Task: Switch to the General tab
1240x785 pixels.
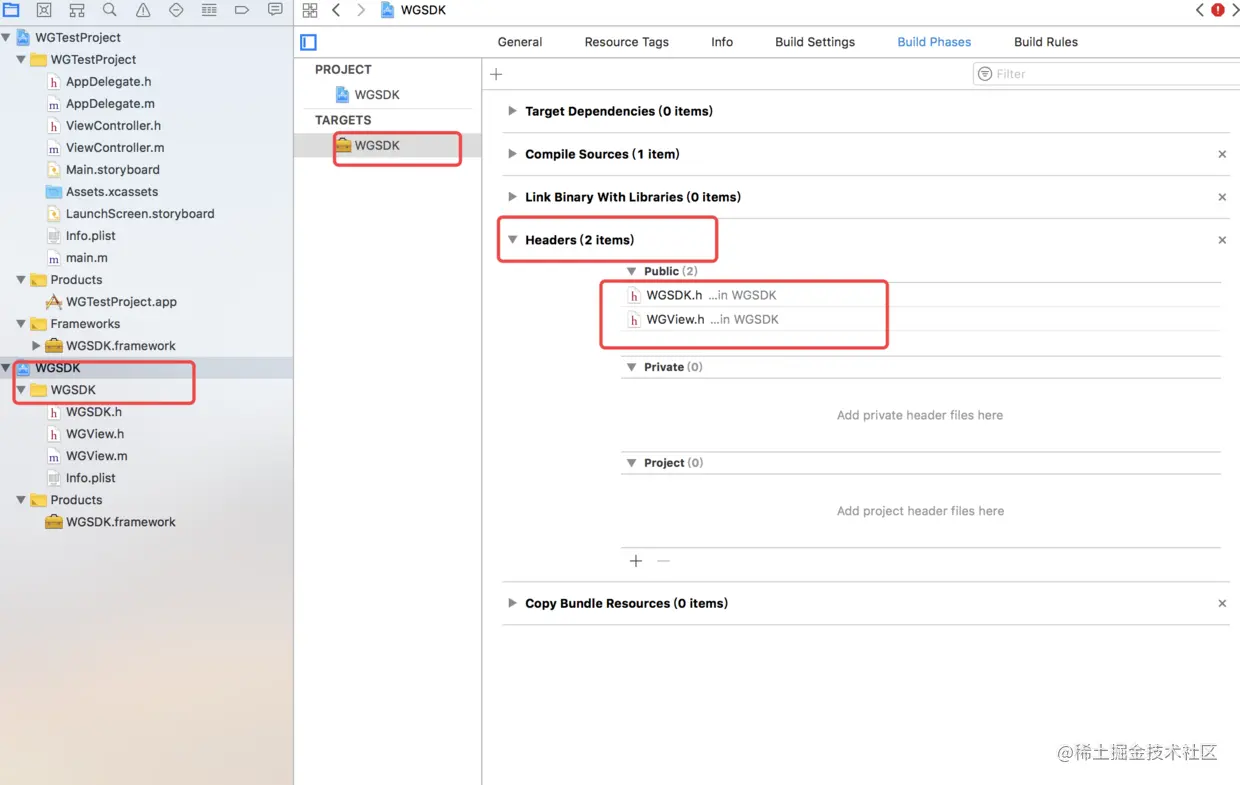Action: [520, 42]
